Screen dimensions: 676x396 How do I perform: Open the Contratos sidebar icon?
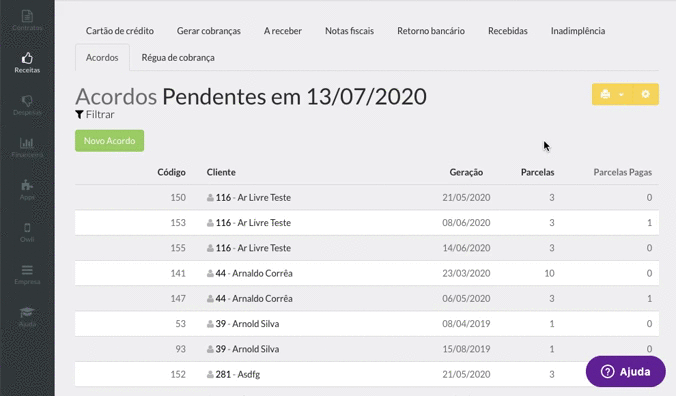27,20
